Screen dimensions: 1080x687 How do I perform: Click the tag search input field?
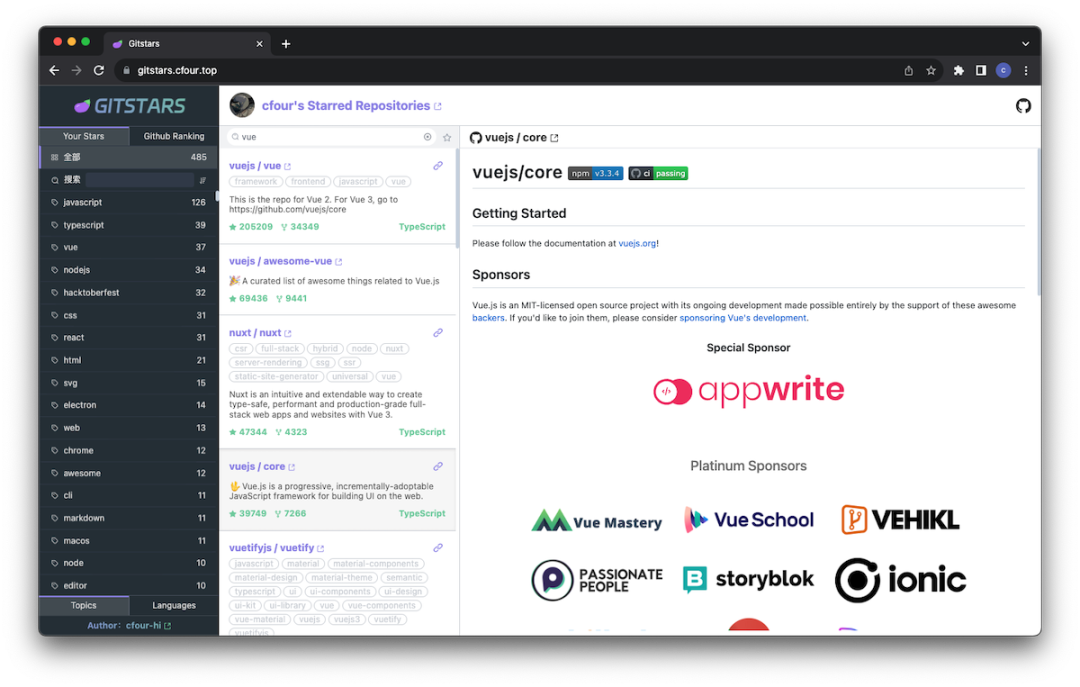tap(140, 180)
